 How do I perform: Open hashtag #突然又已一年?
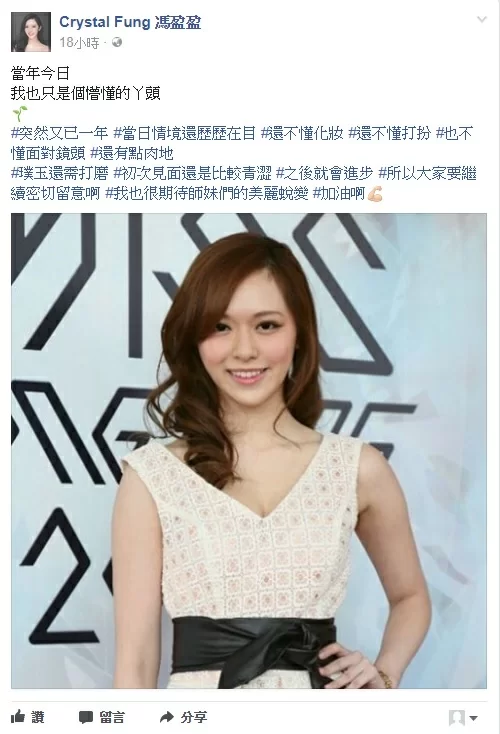pyautogui.click(x=59, y=133)
